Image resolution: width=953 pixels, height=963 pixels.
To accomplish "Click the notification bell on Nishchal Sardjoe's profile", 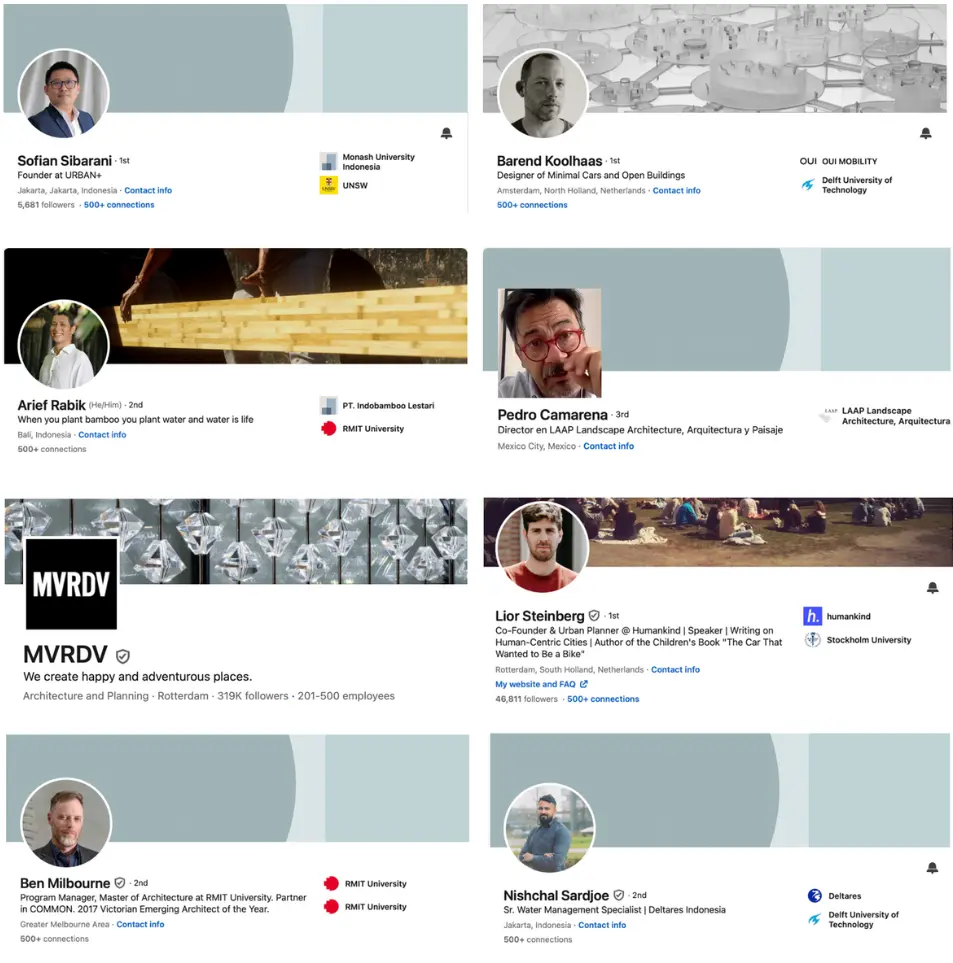I will (932, 868).
